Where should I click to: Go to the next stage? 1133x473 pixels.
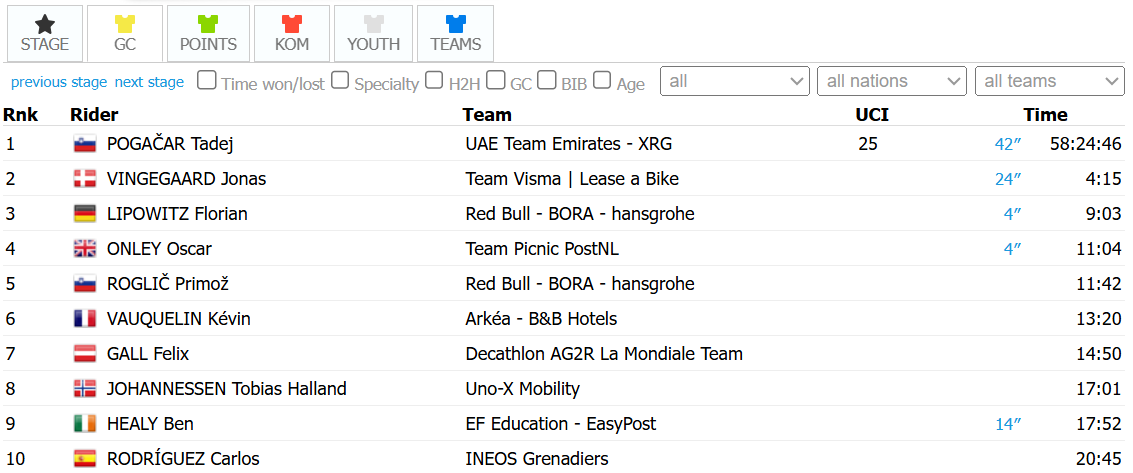click(x=149, y=82)
